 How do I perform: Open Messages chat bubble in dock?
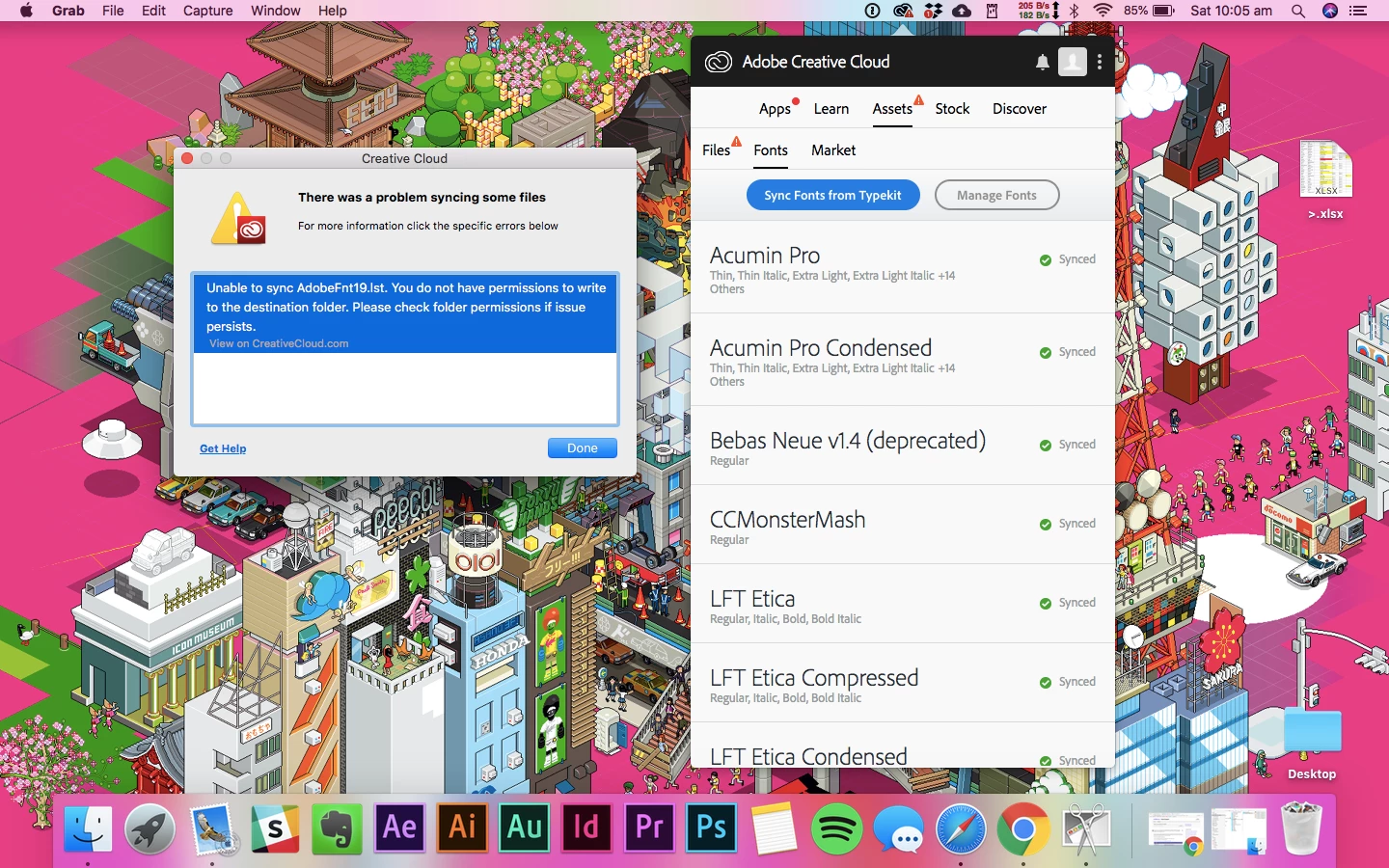[x=899, y=828]
